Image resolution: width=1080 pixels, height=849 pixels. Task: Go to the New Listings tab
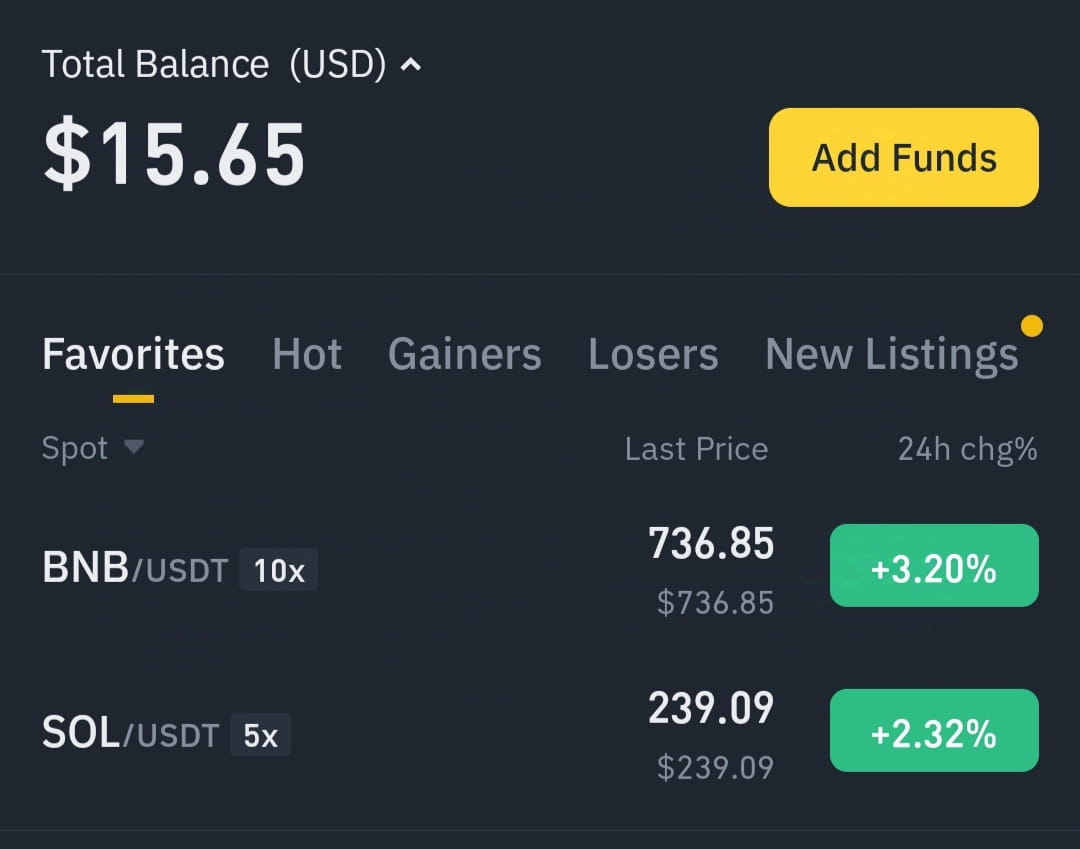pos(891,355)
